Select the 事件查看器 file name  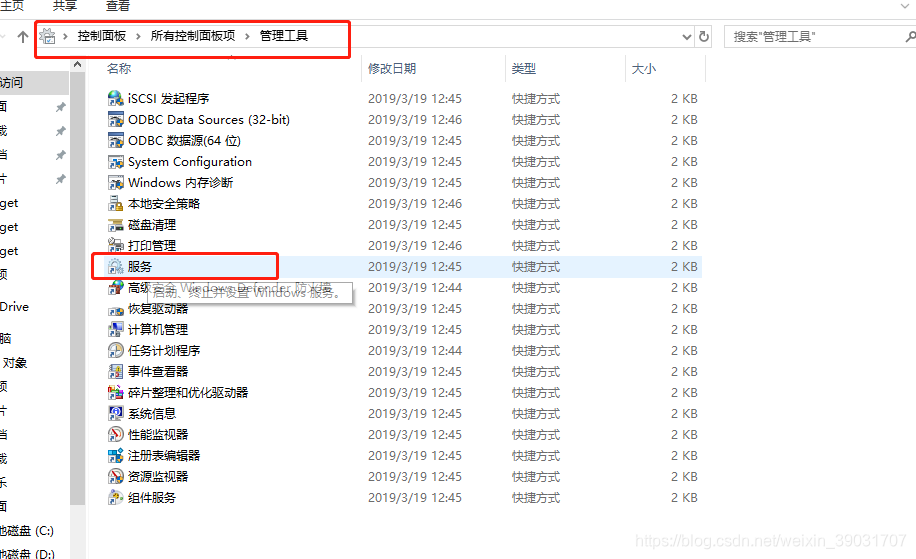pyautogui.click(x=158, y=372)
